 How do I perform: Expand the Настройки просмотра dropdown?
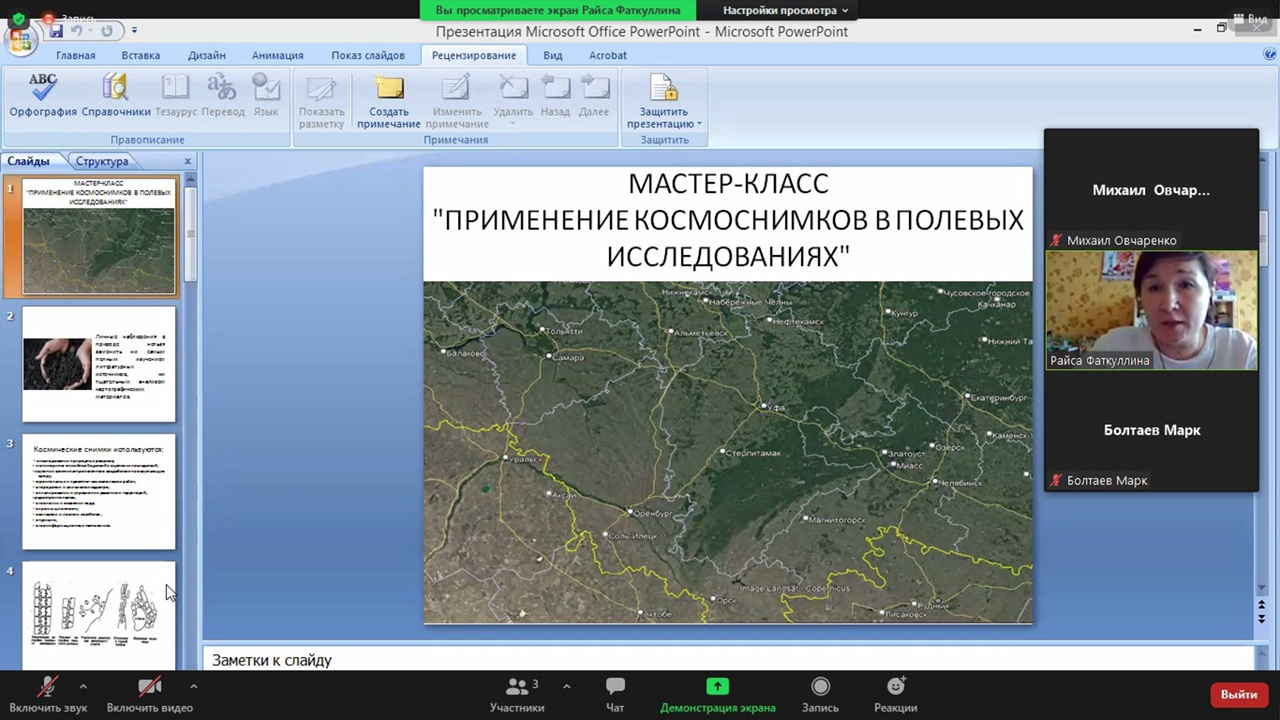[x=785, y=10]
